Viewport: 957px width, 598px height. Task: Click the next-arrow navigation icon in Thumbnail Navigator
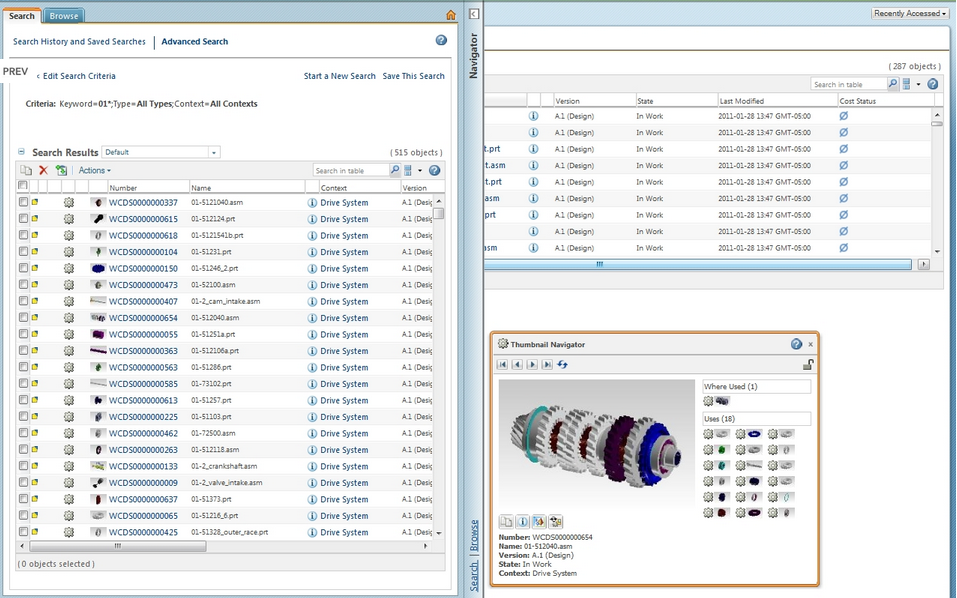(x=532, y=364)
